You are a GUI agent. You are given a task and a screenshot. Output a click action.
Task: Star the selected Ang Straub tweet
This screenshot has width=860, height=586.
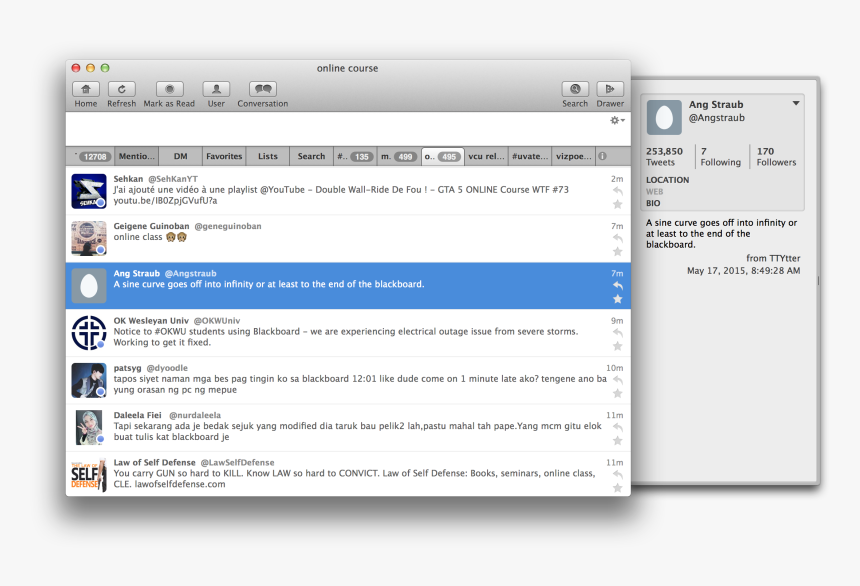(x=617, y=299)
